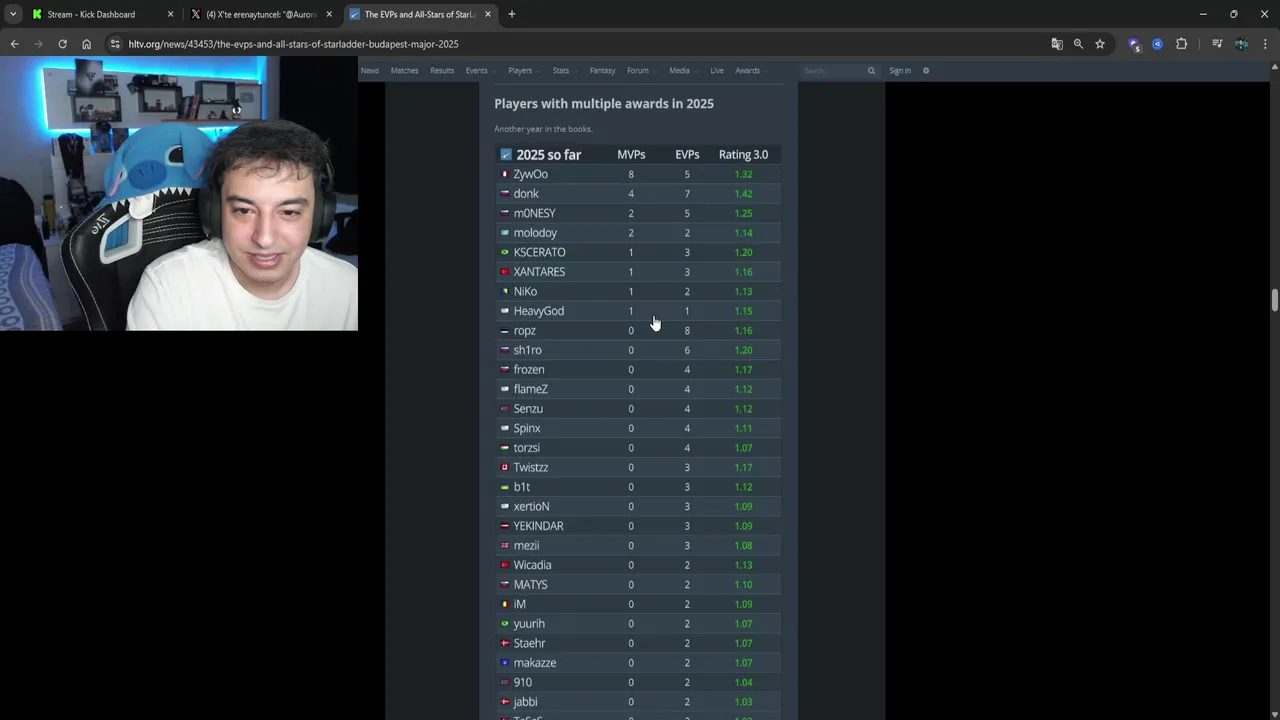Open the Chrome profile avatar
This screenshot has width=1280, height=720.
click(x=1241, y=44)
